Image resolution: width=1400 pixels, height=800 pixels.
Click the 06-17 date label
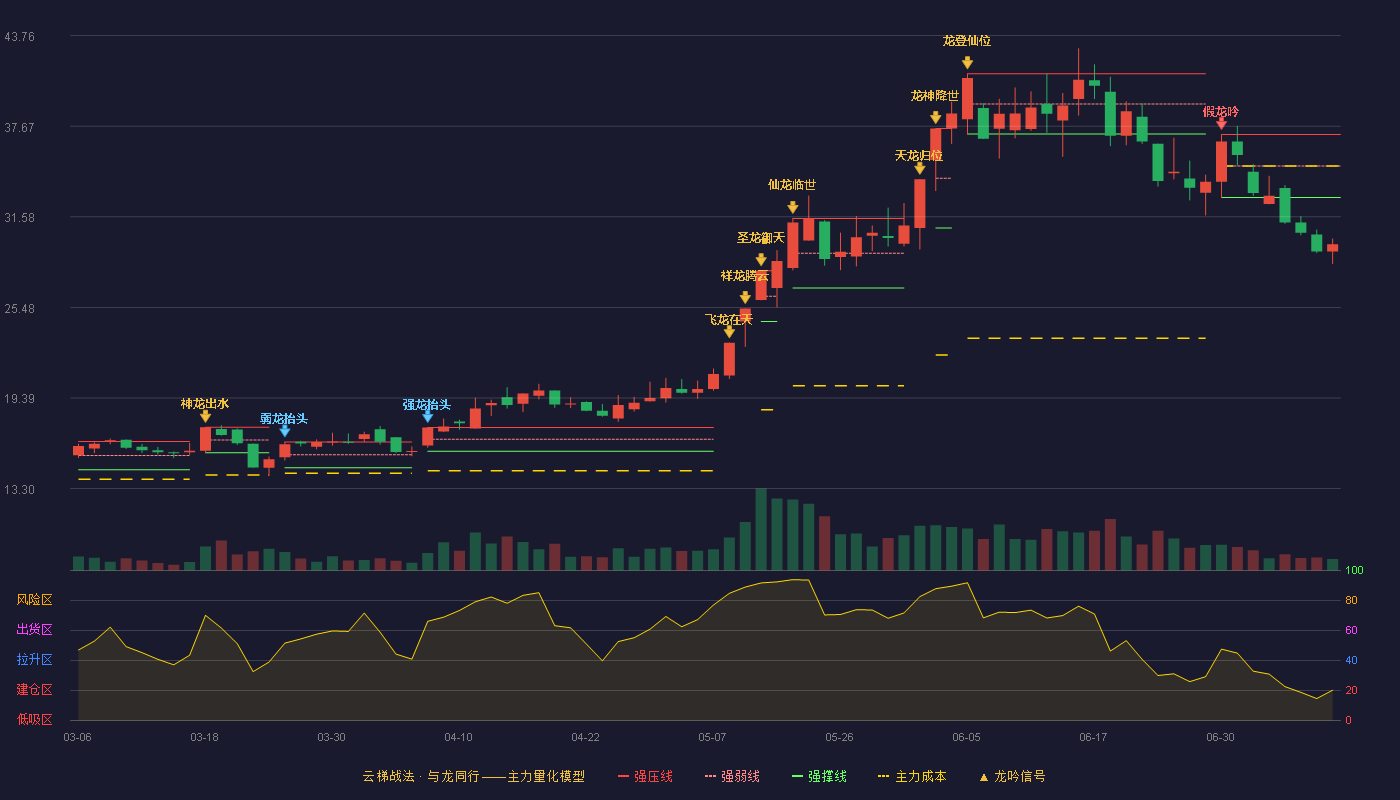[x=1094, y=737]
